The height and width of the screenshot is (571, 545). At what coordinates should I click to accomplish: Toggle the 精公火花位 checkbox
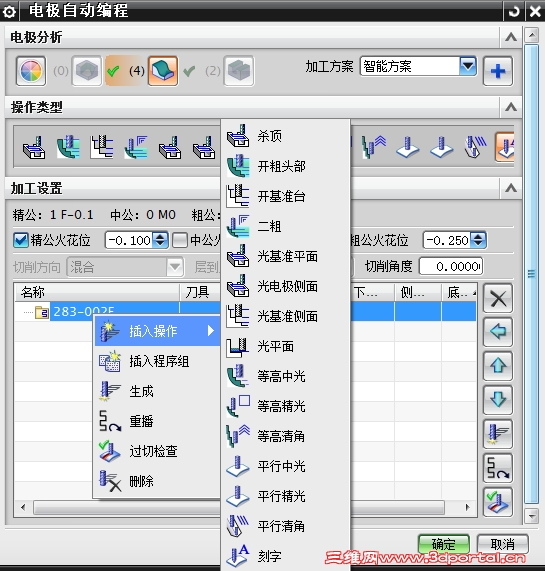20,240
